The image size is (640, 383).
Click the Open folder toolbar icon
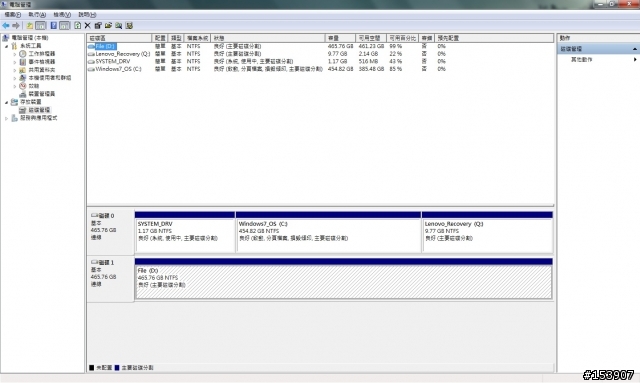pyautogui.click(x=108, y=26)
